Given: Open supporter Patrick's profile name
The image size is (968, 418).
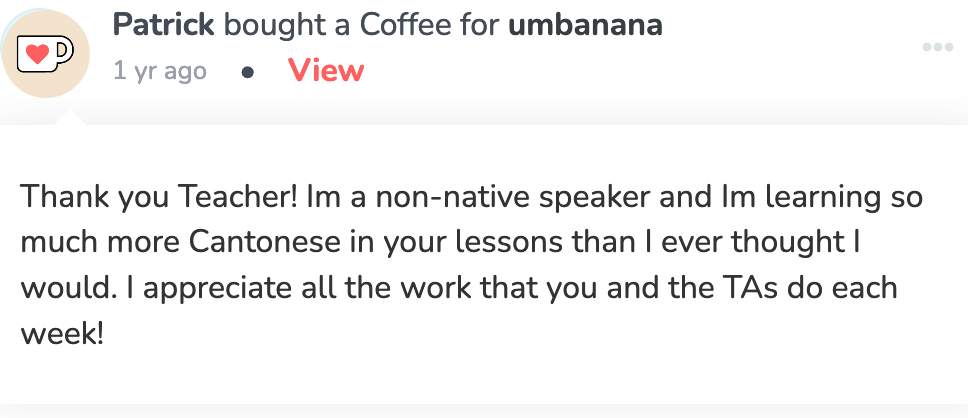Looking at the screenshot, I should [x=164, y=25].
